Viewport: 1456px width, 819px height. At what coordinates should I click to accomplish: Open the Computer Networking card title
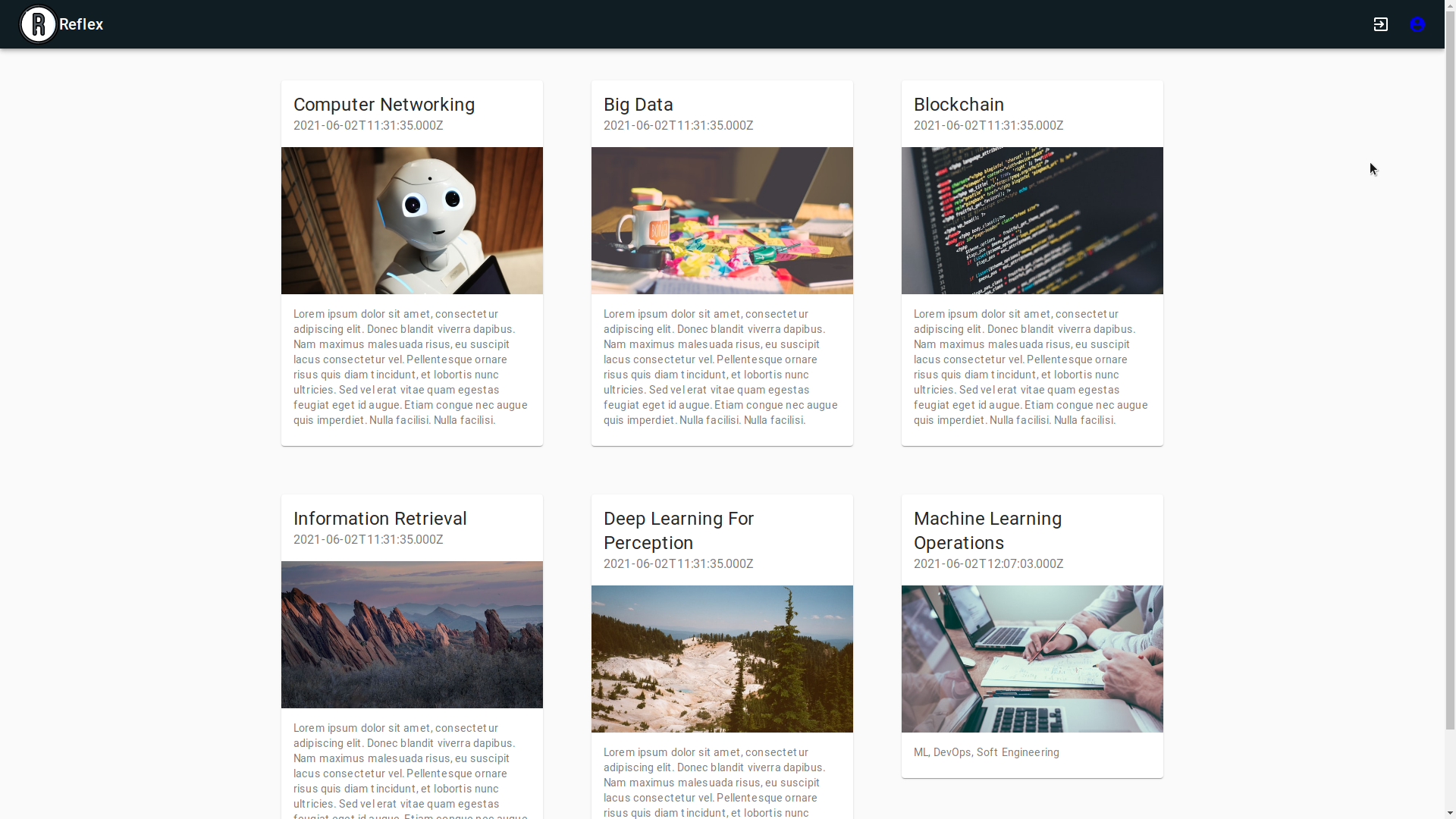[384, 105]
